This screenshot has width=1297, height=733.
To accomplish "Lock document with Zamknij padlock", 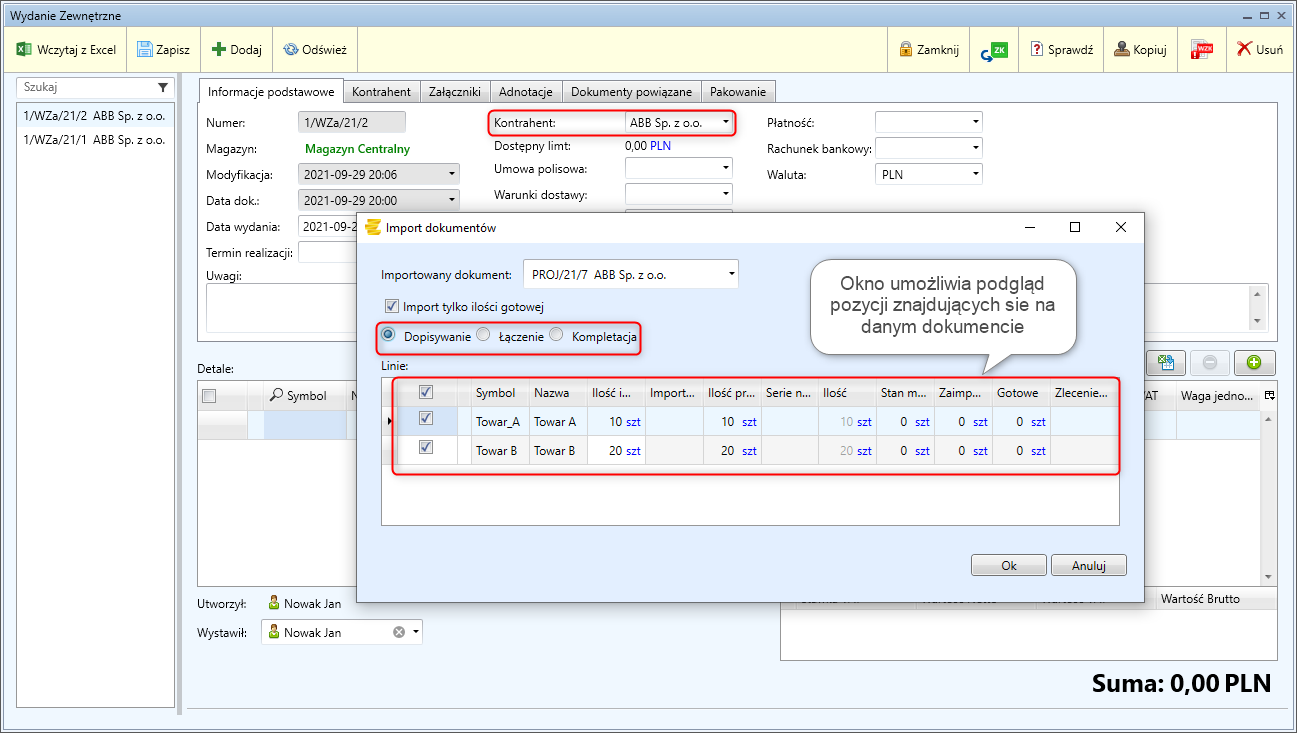I will [x=906, y=49].
